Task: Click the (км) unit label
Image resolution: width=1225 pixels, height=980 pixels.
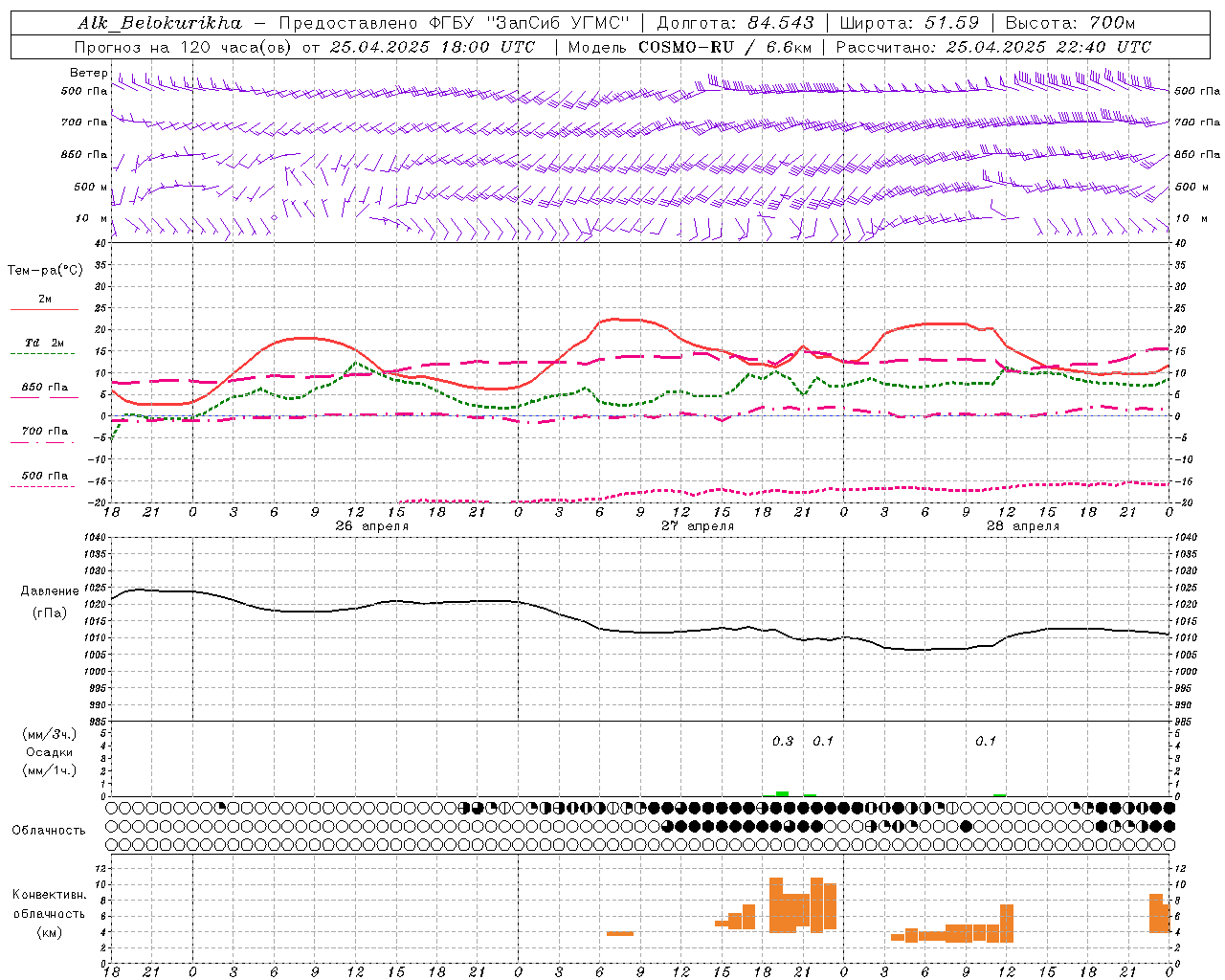Action: tap(50, 932)
